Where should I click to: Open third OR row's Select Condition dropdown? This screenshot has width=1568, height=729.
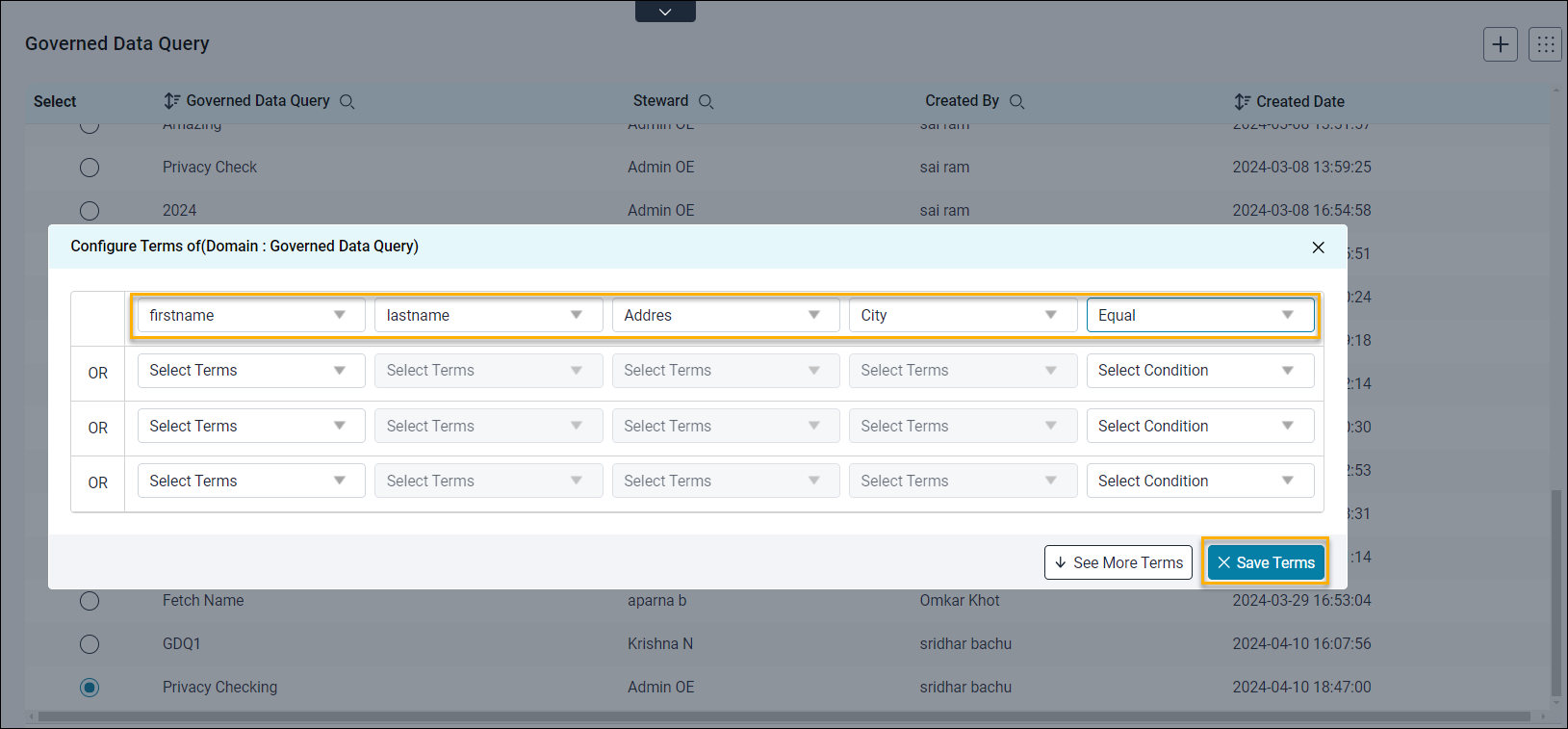click(x=1200, y=481)
